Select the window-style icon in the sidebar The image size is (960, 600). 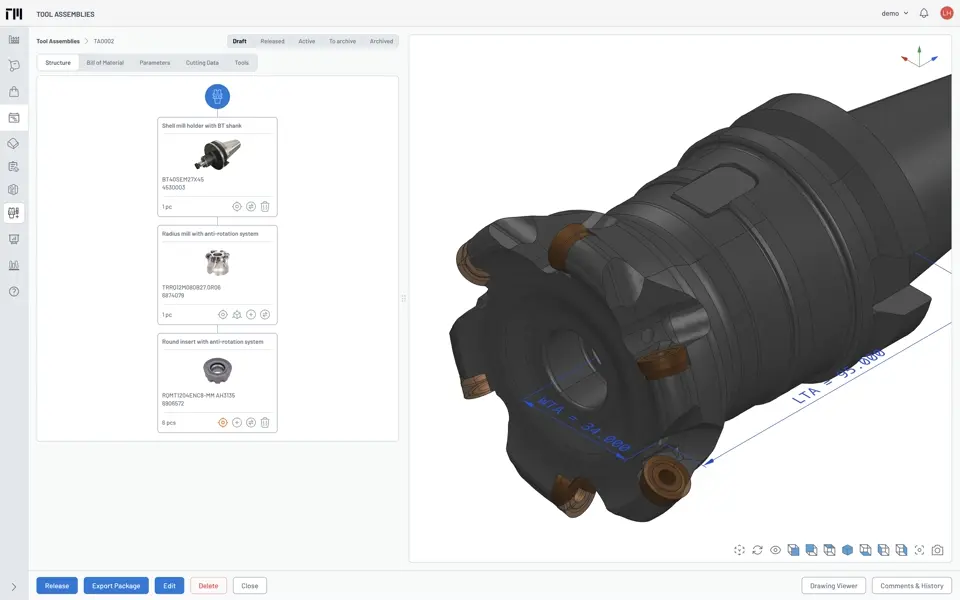(13, 118)
